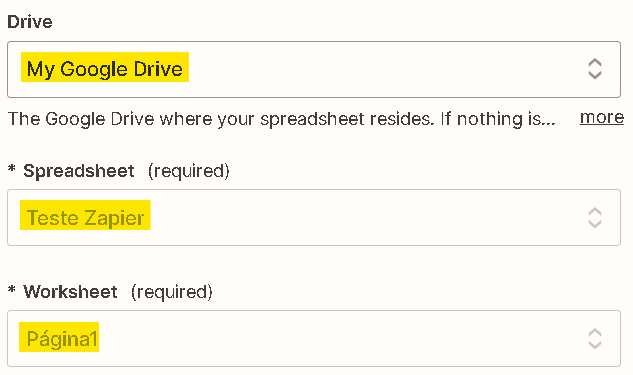Click the (required) text next to Spreadsheet
Viewport: 633px width, 375px height.
click(x=189, y=171)
